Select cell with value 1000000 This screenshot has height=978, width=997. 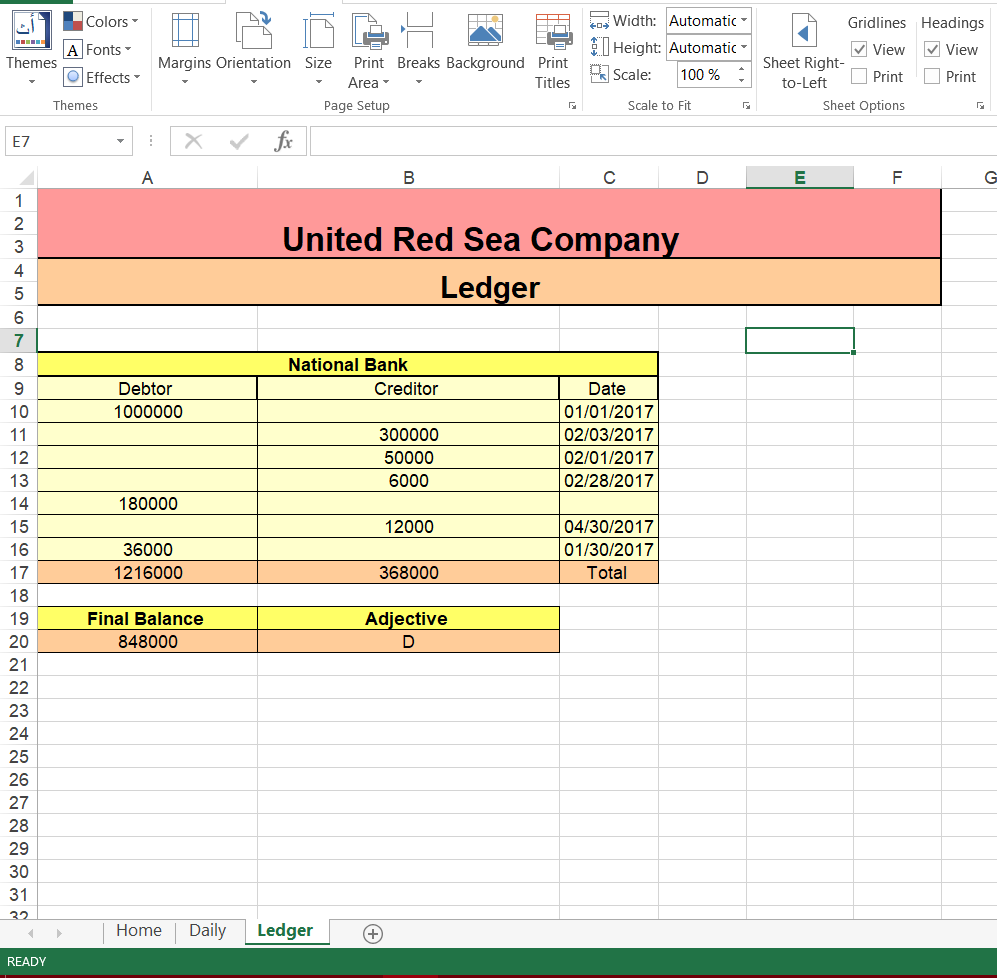pyautogui.click(x=148, y=411)
